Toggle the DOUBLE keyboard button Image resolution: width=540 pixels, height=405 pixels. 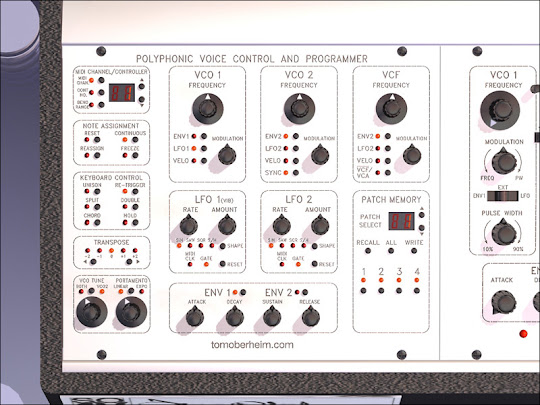[135, 207]
